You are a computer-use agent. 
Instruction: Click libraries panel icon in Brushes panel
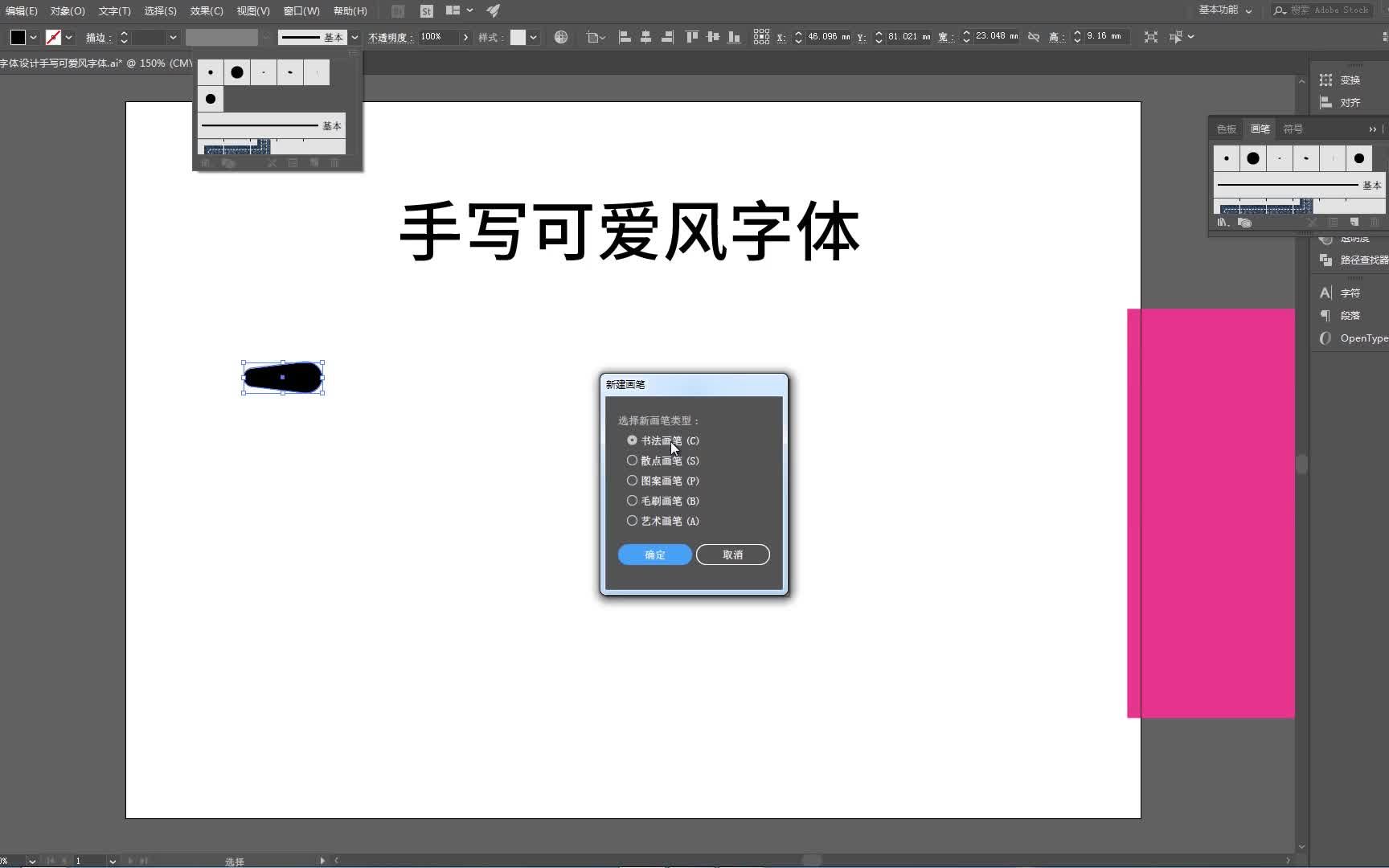(x=1244, y=223)
